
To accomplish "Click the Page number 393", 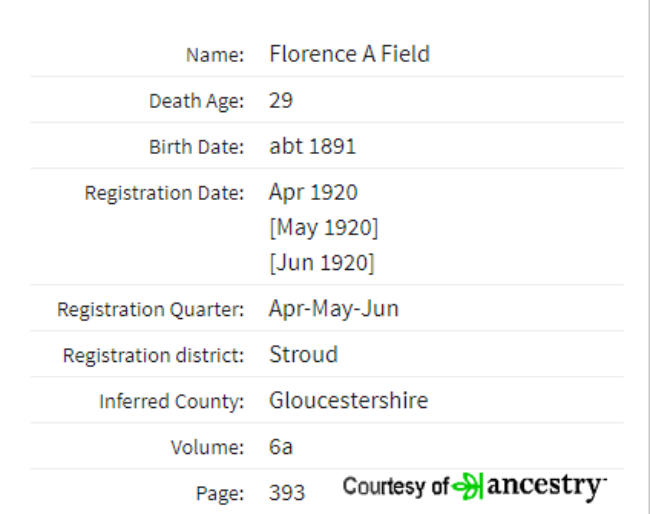I will click(x=287, y=492).
